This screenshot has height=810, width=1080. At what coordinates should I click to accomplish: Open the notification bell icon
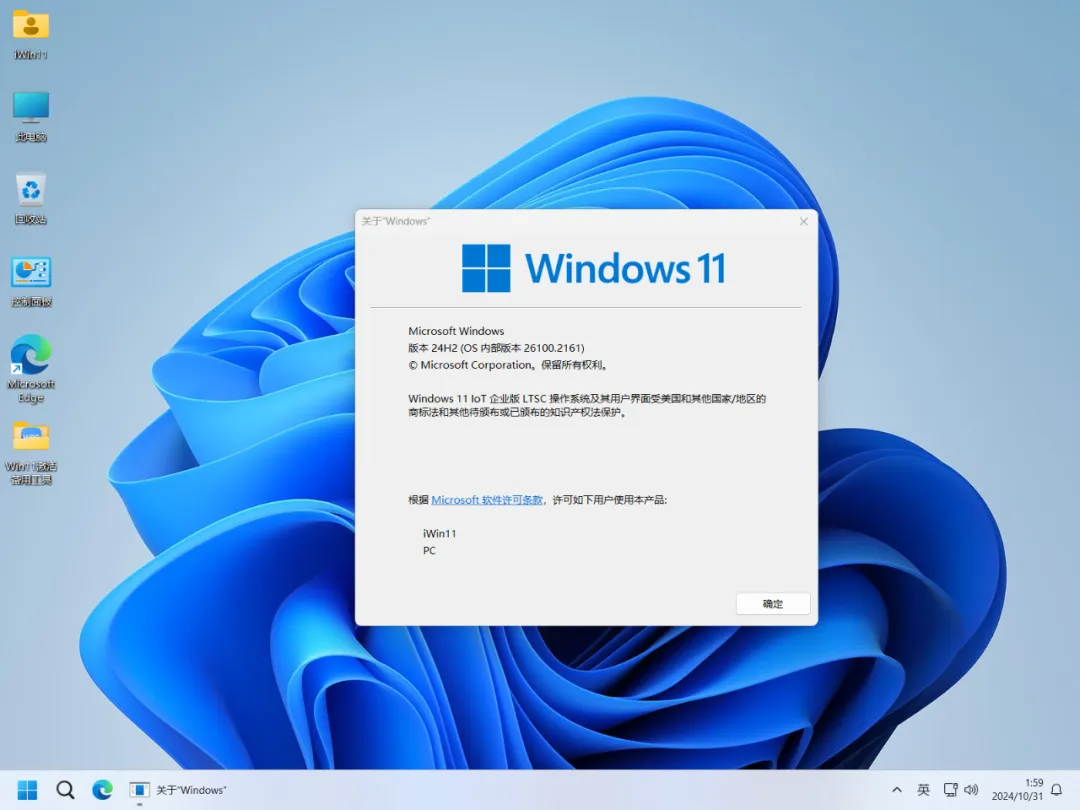click(1057, 790)
